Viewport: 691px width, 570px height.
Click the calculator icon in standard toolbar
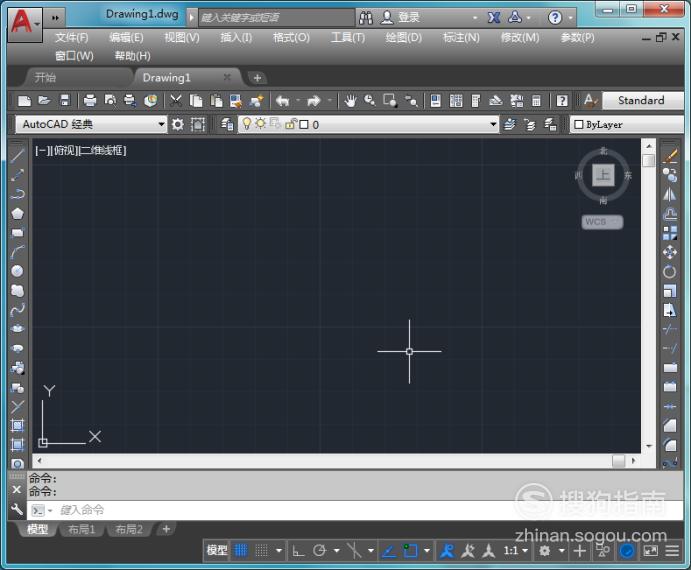[x=536, y=101]
